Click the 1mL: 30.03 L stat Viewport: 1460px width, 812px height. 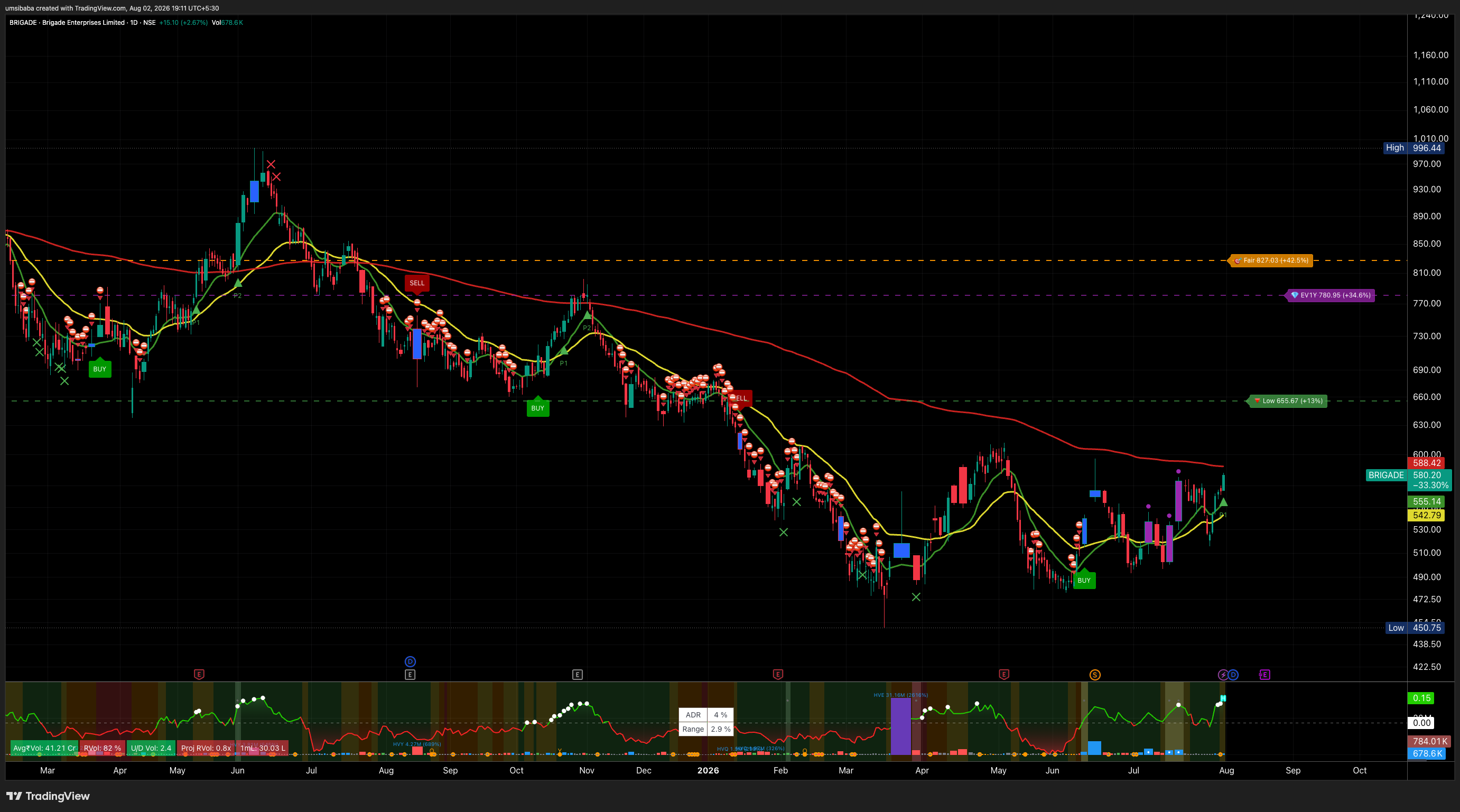pos(263,748)
